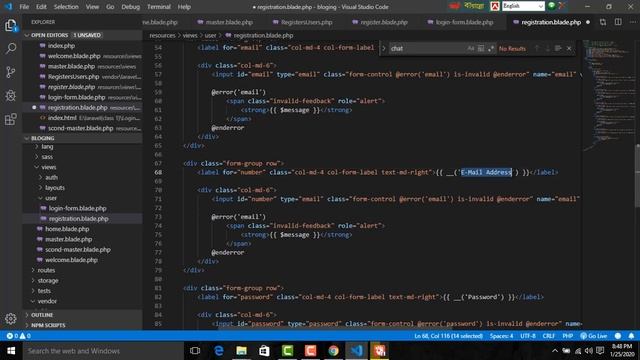640x360 pixels.
Task: Expand the lang folder
Action: coord(47,147)
